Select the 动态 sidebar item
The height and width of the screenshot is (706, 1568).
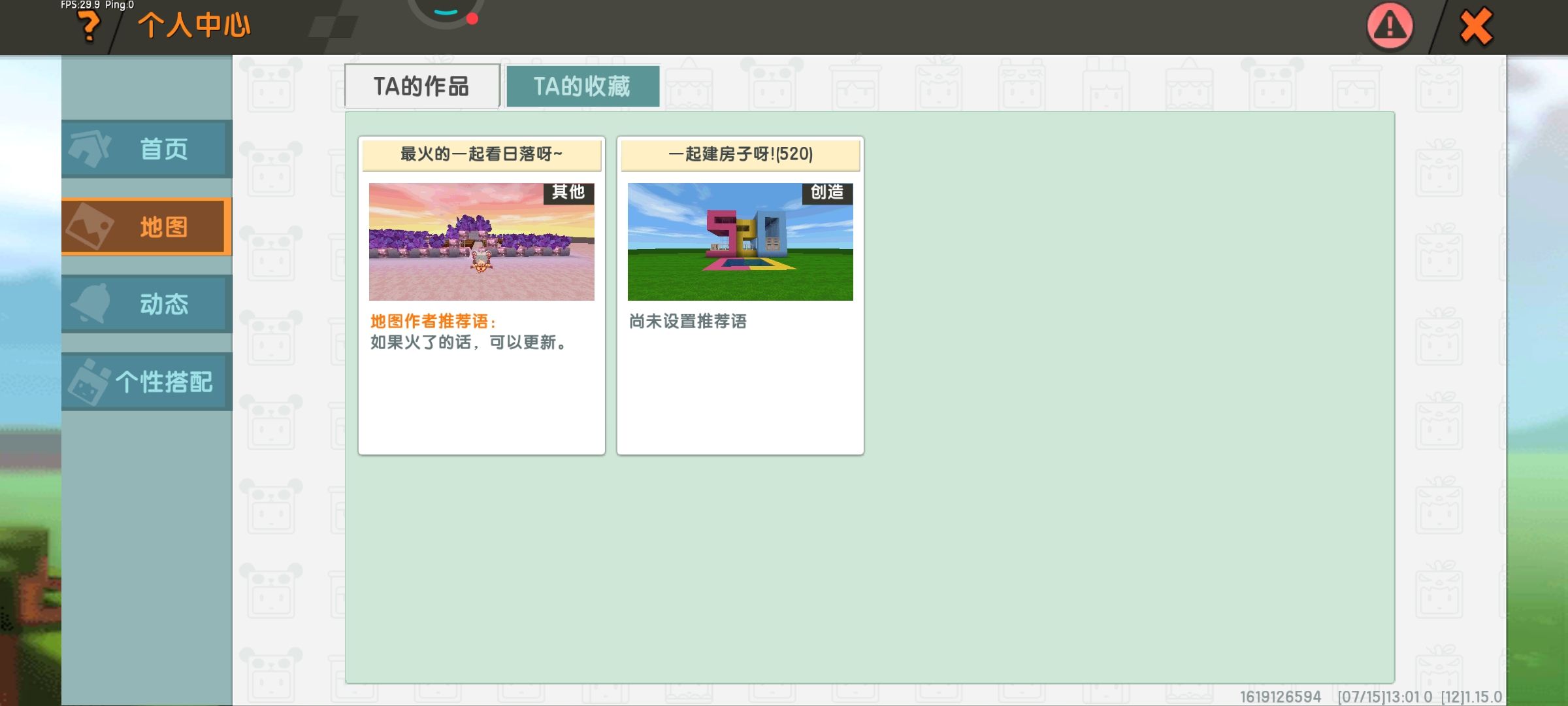(x=163, y=304)
